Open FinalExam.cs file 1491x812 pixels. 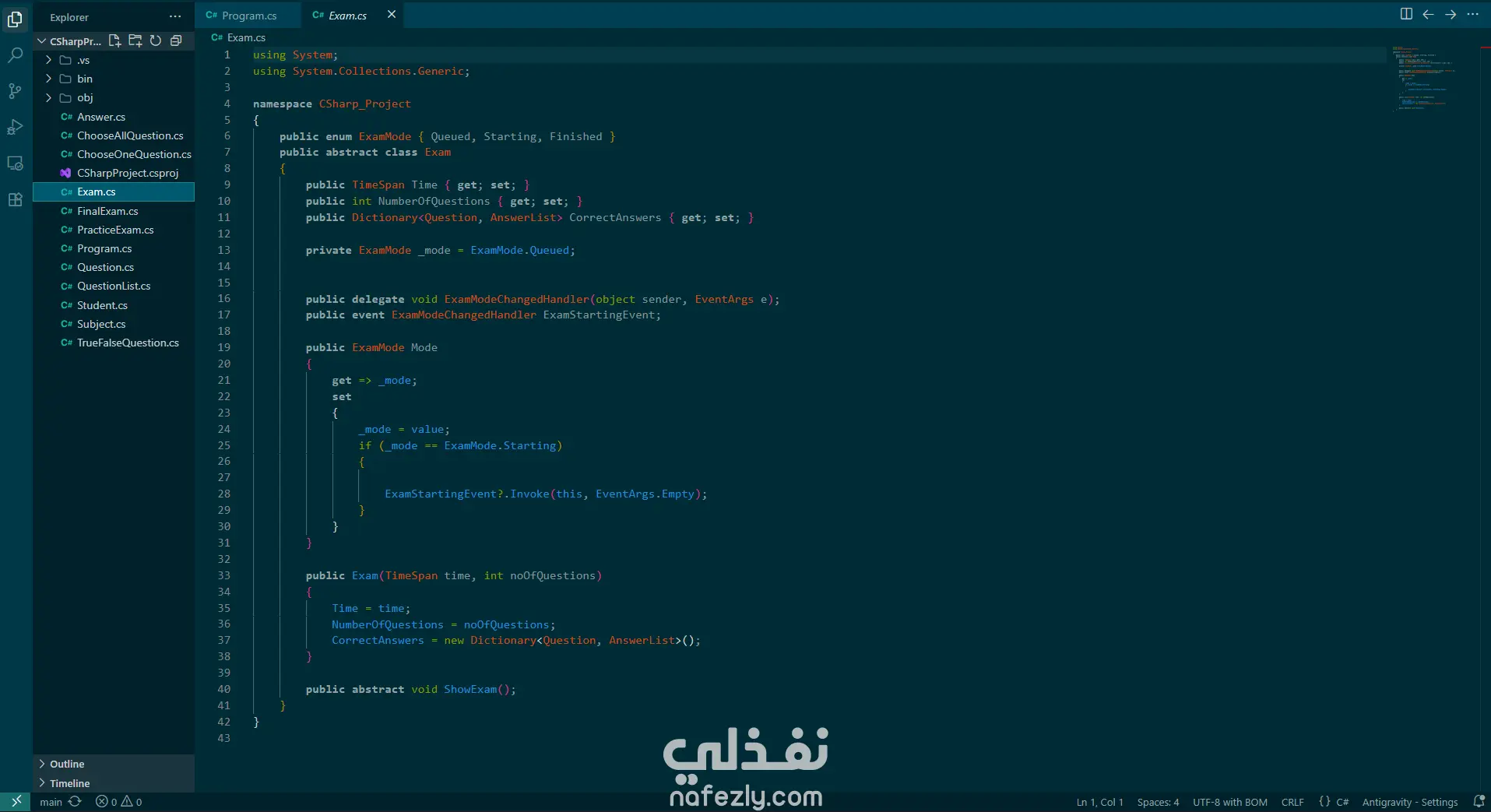(114, 211)
